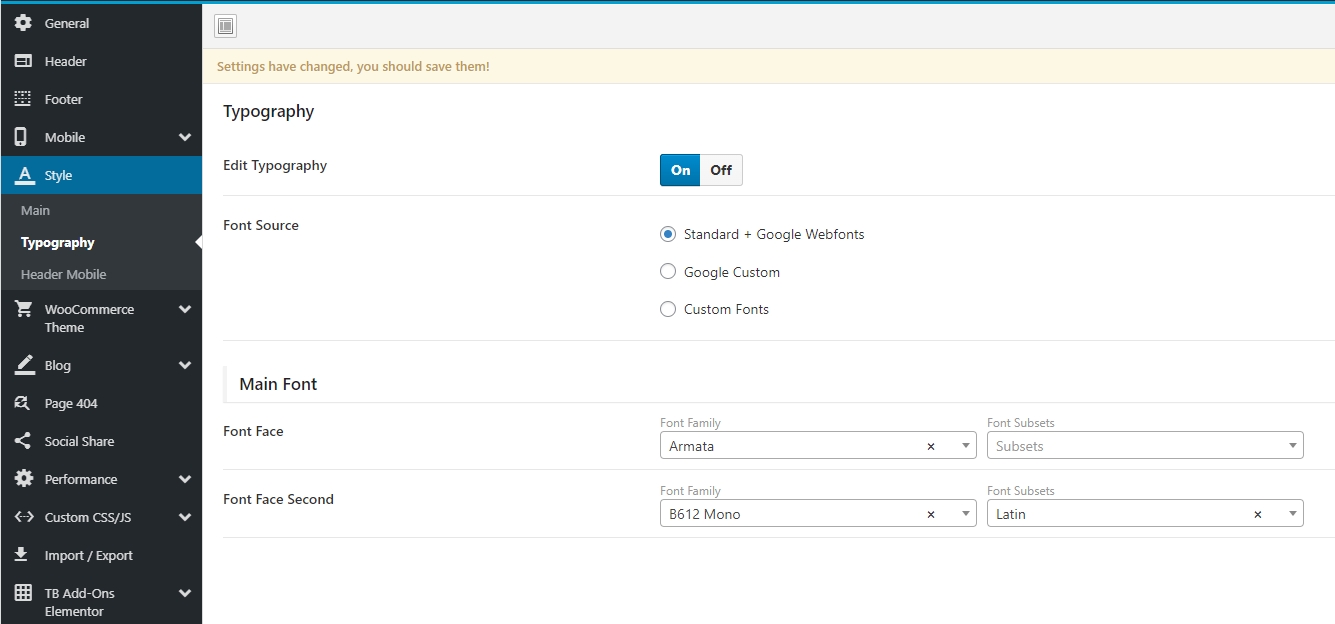The height and width of the screenshot is (624, 1335).
Task: Select the Google Custom font source
Action: 669,272
